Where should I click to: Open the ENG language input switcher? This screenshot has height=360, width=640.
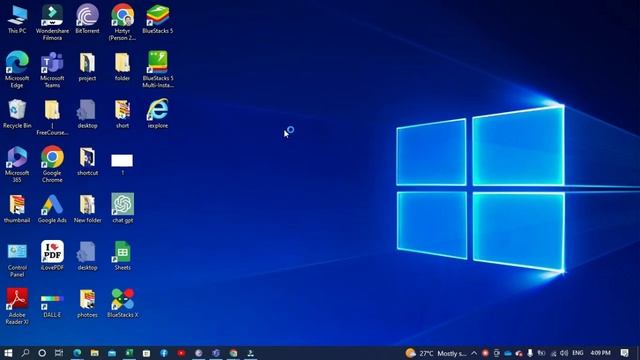578,353
